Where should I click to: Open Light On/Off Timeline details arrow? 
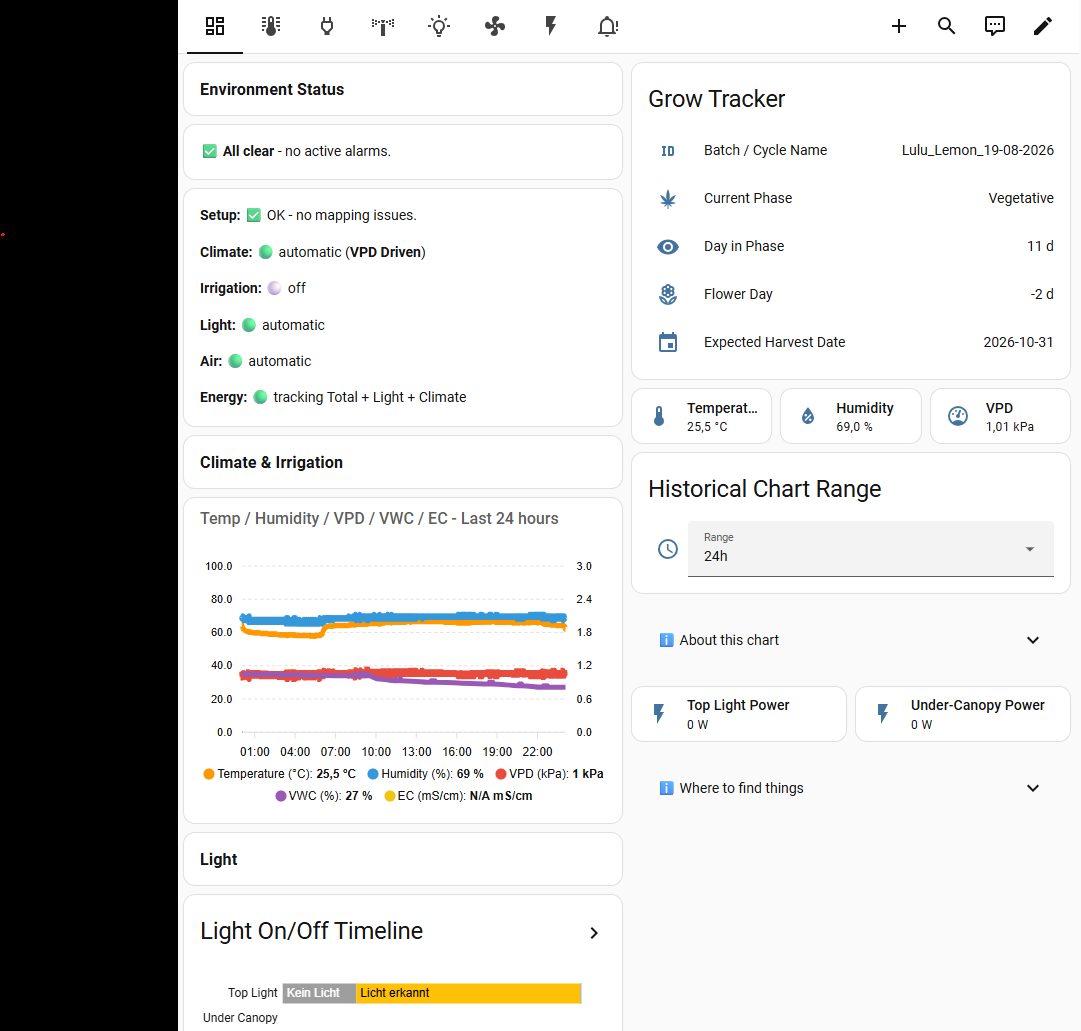point(594,933)
